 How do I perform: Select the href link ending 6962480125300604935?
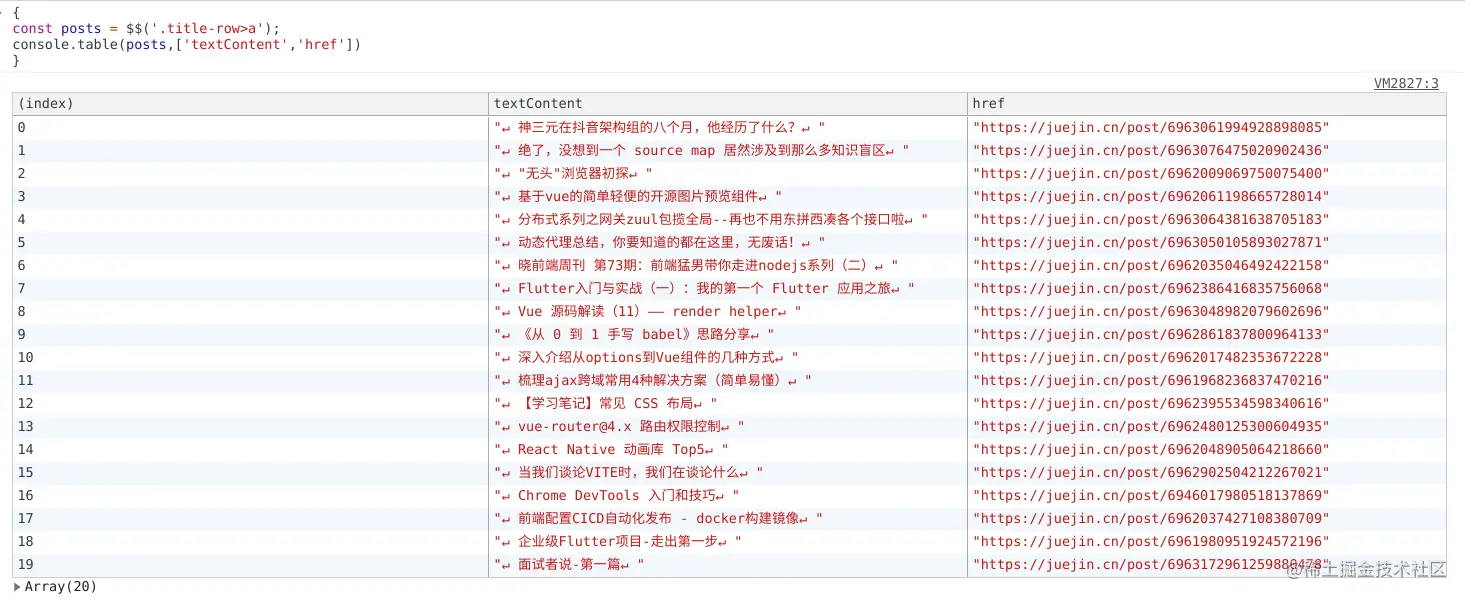[1152, 426]
